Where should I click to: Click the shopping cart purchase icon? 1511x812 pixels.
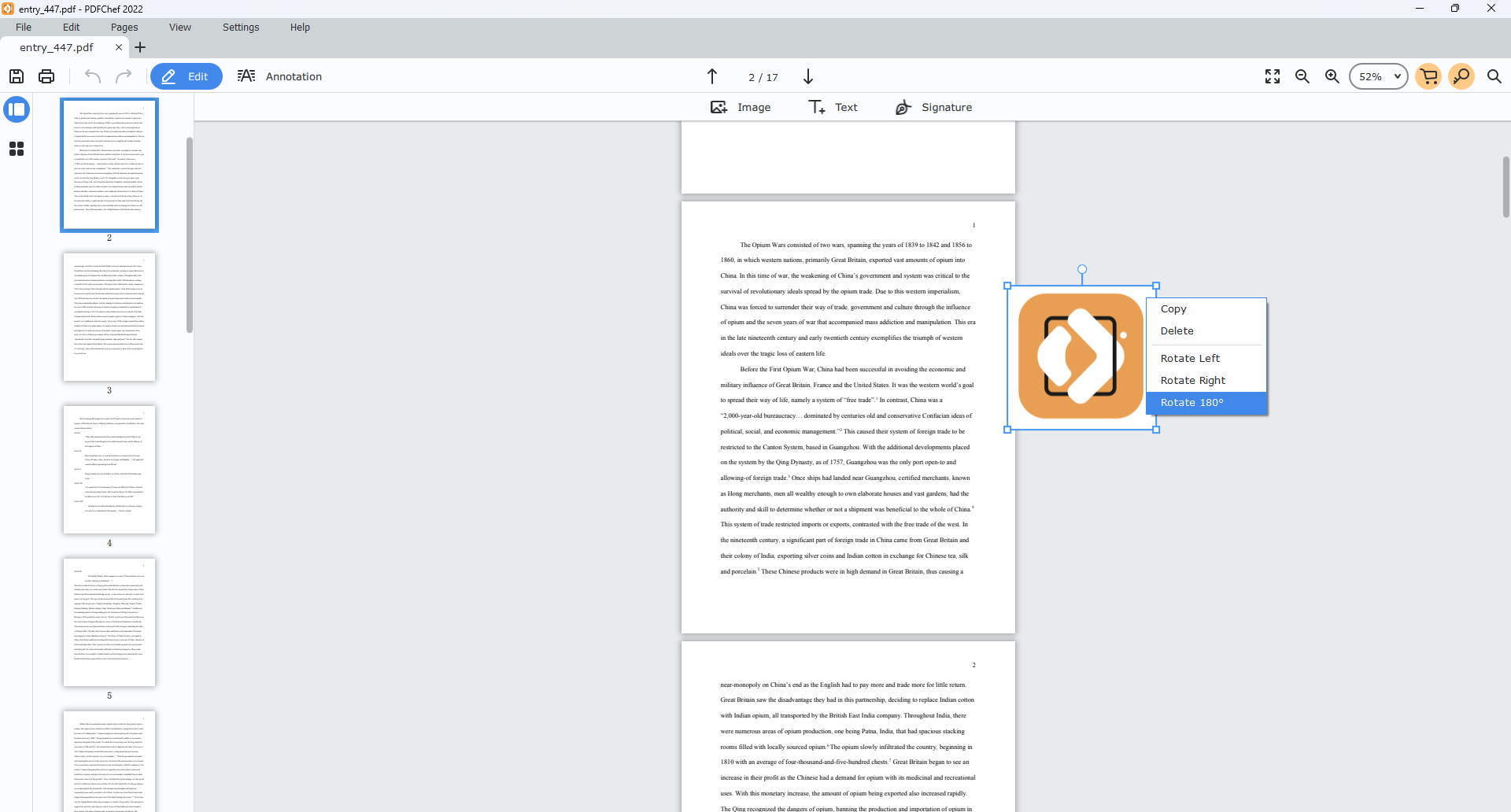[x=1428, y=76]
